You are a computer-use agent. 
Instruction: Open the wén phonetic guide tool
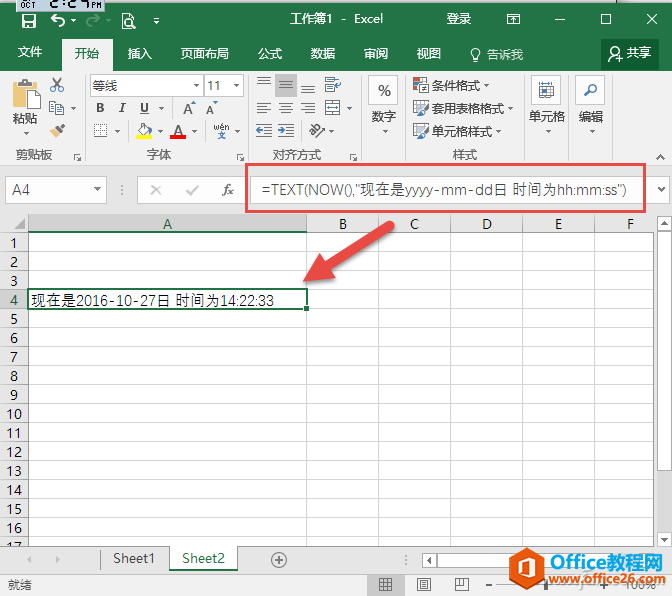pos(221,131)
